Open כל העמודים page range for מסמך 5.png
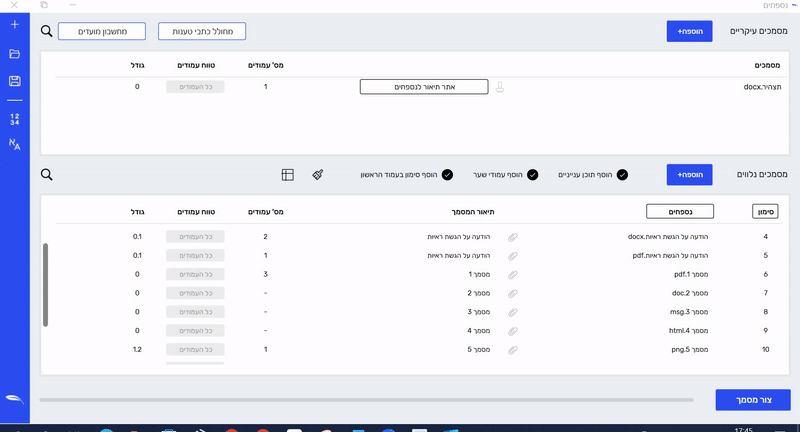The height and width of the screenshot is (432, 800). pos(195,350)
